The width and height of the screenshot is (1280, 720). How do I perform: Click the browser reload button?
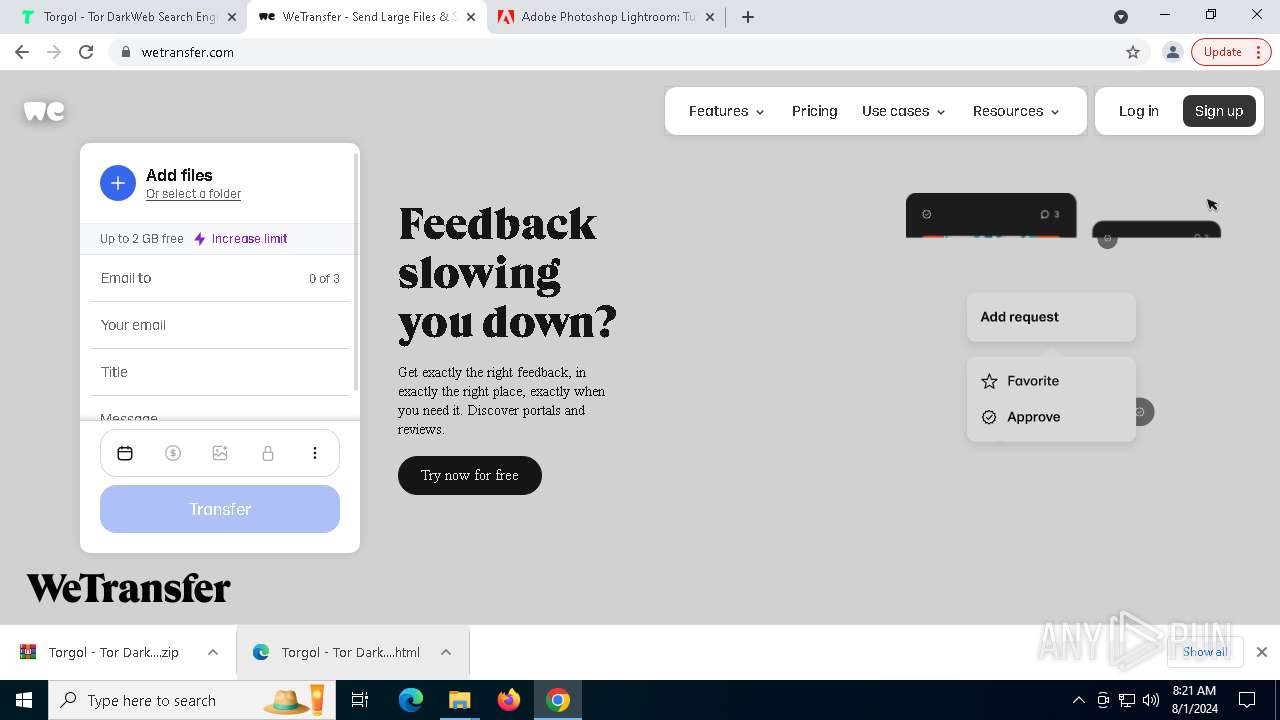(86, 52)
